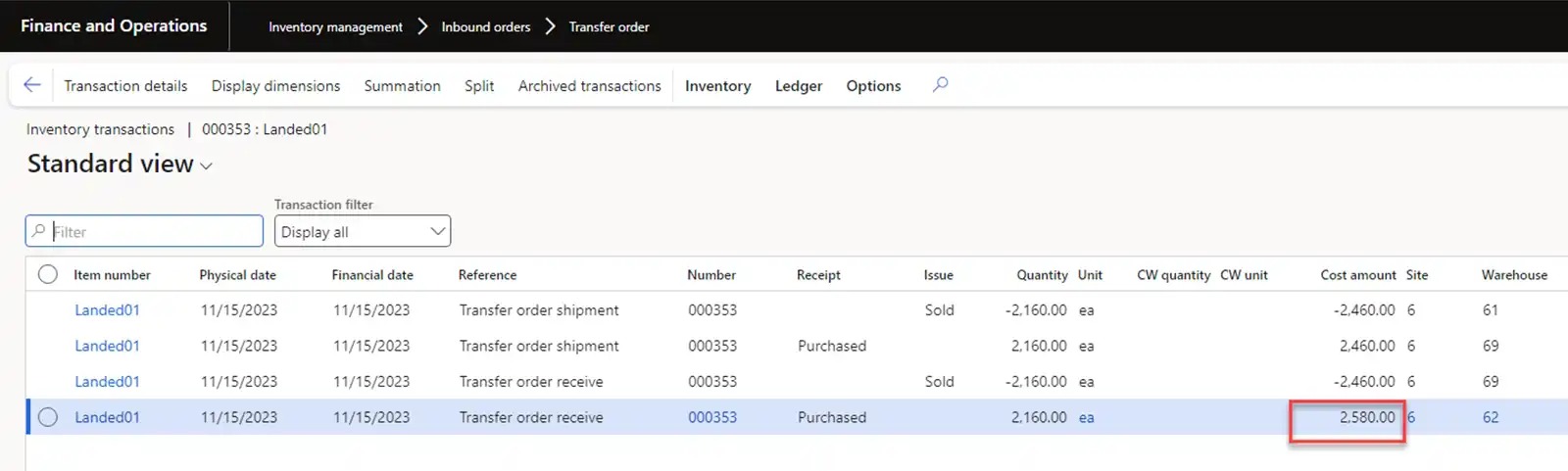
Task: Open the Options menu tab
Action: click(x=873, y=86)
